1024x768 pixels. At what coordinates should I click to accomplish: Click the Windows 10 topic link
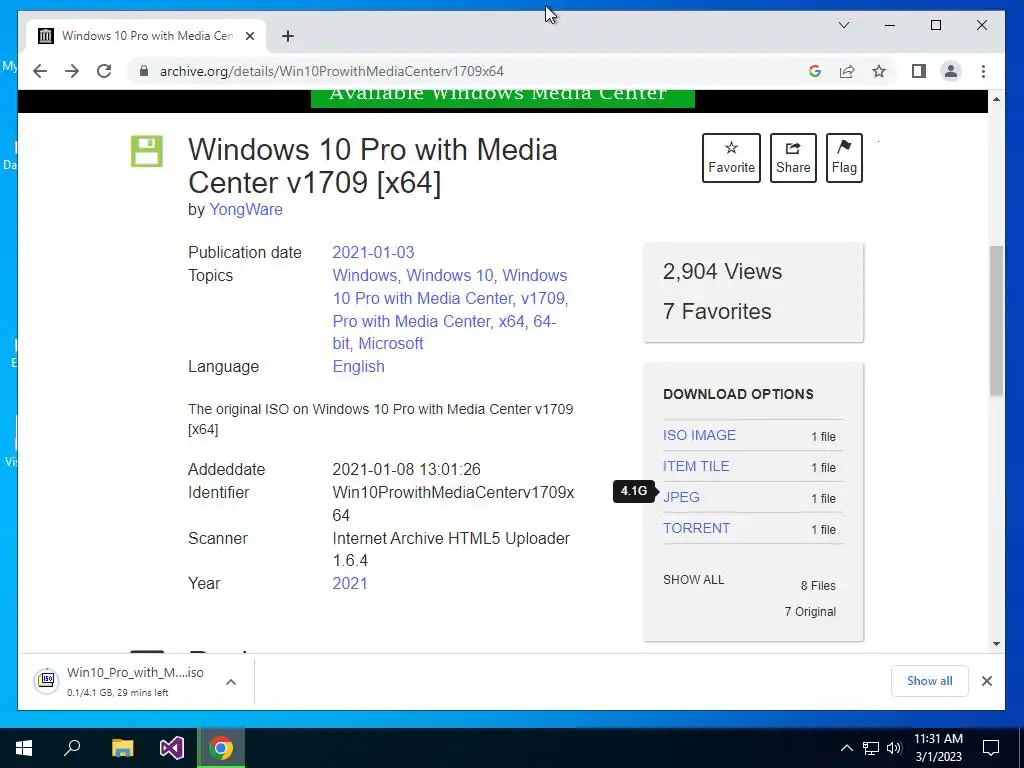pos(450,276)
